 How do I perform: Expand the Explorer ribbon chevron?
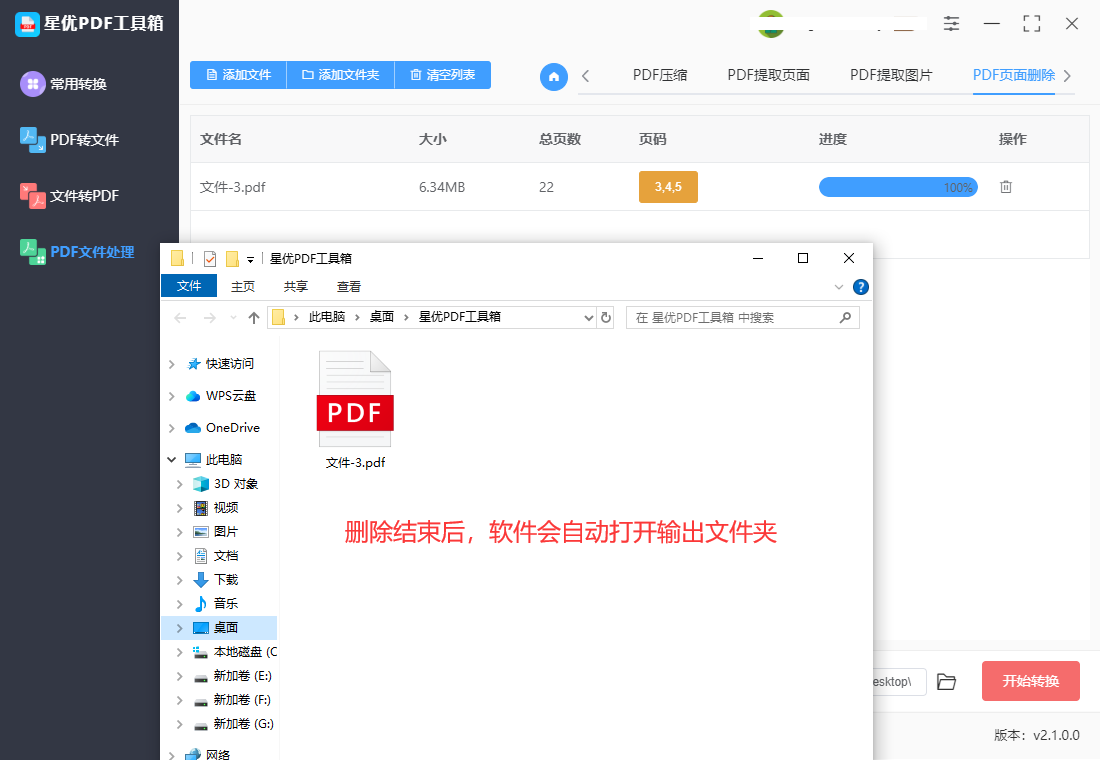[839, 287]
